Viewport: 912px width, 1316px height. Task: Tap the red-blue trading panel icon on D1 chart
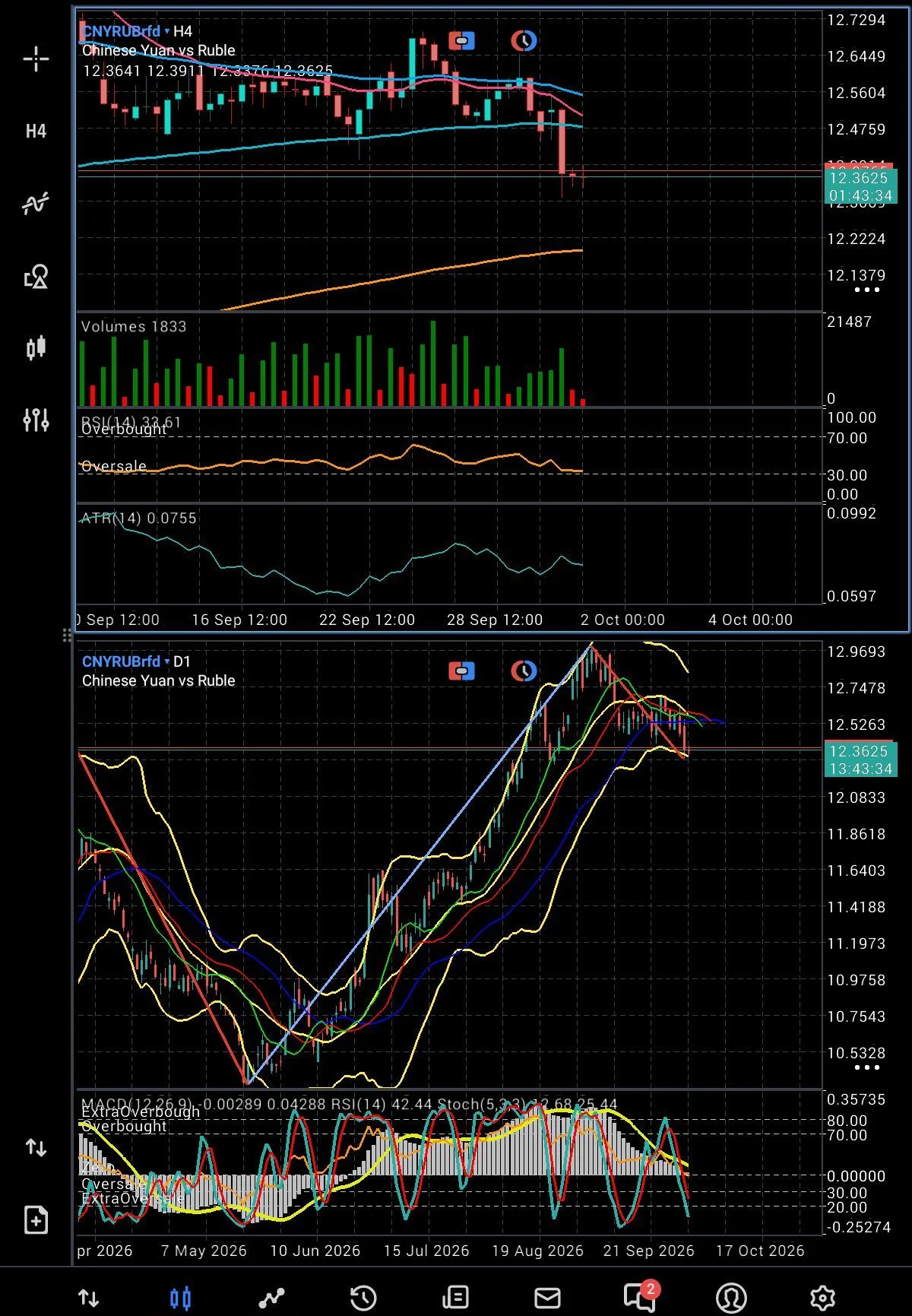[461, 671]
